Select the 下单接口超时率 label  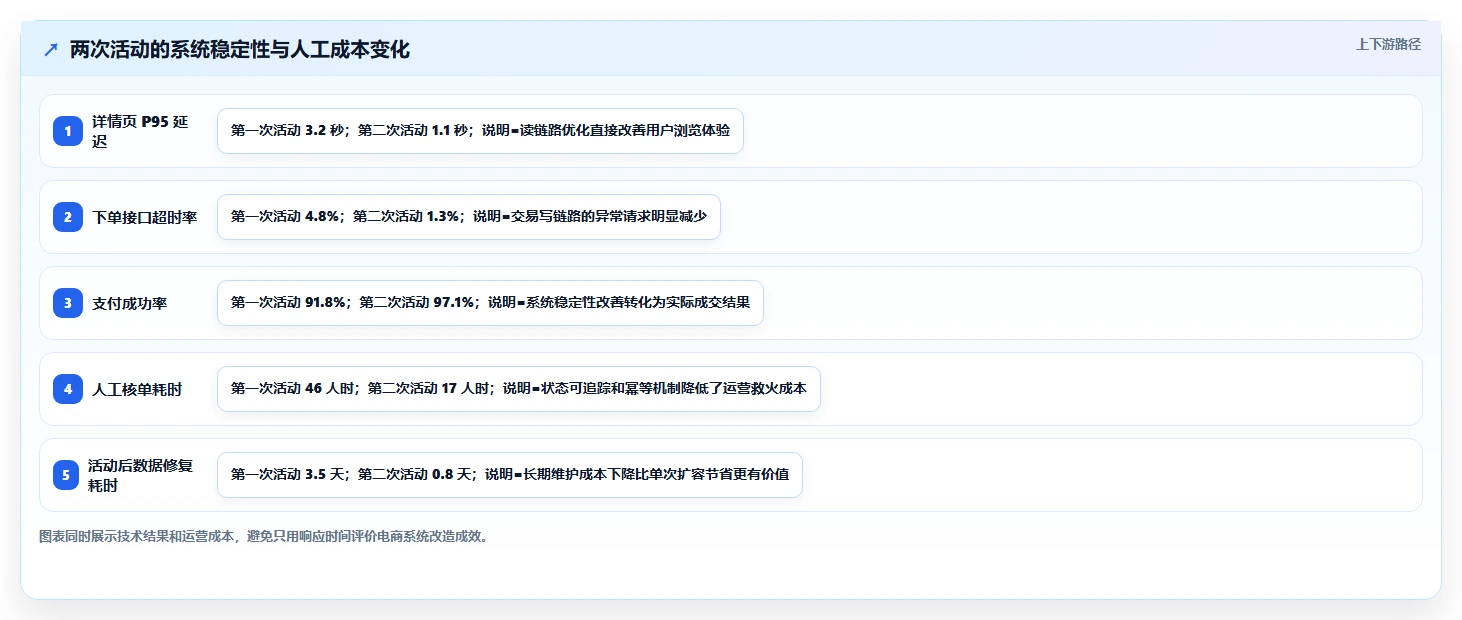145,217
